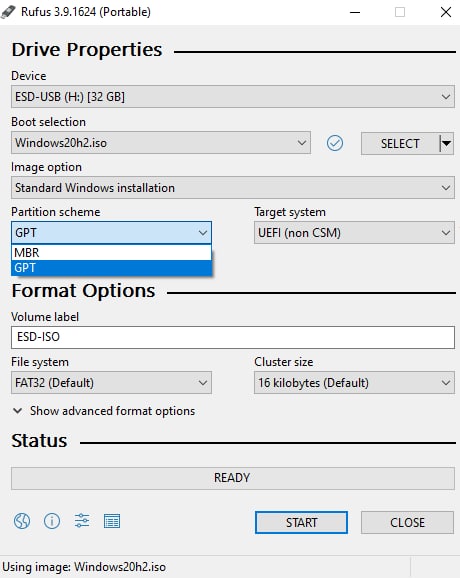
Task: Click the READY progress bar
Action: pyautogui.click(x=233, y=478)
